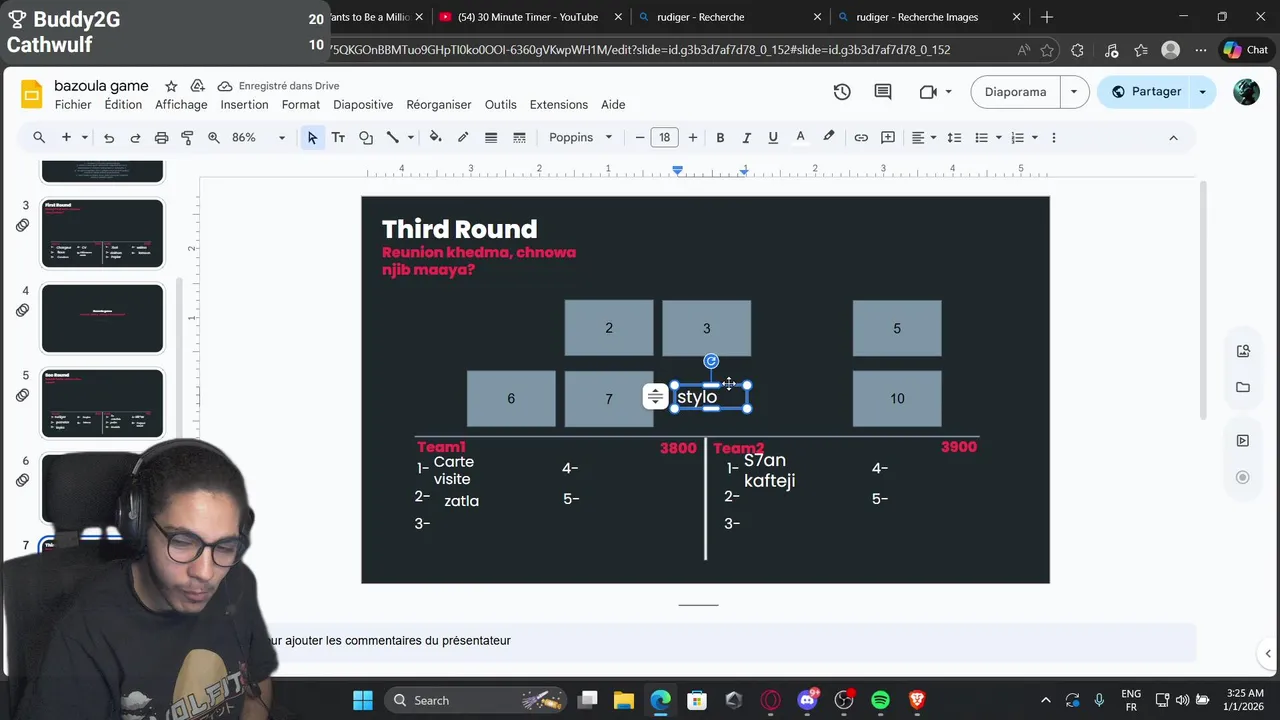Start the Diaporama slideshow

click(1016, 92)
